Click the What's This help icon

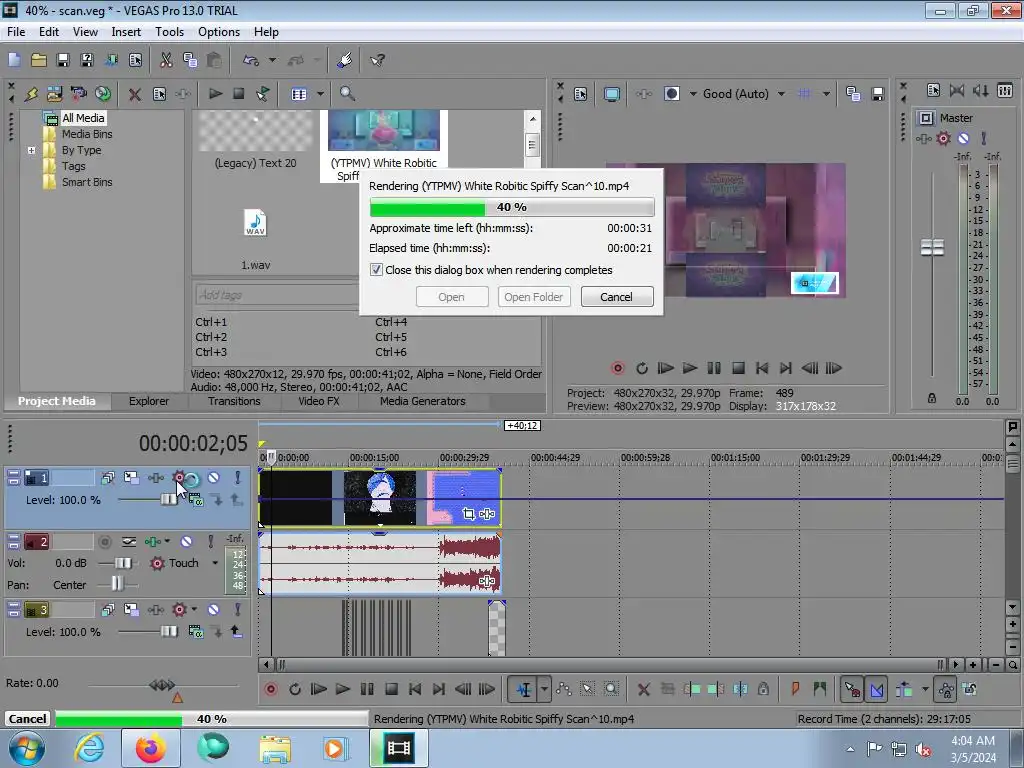pyautogui.click(x=377, y=60)
